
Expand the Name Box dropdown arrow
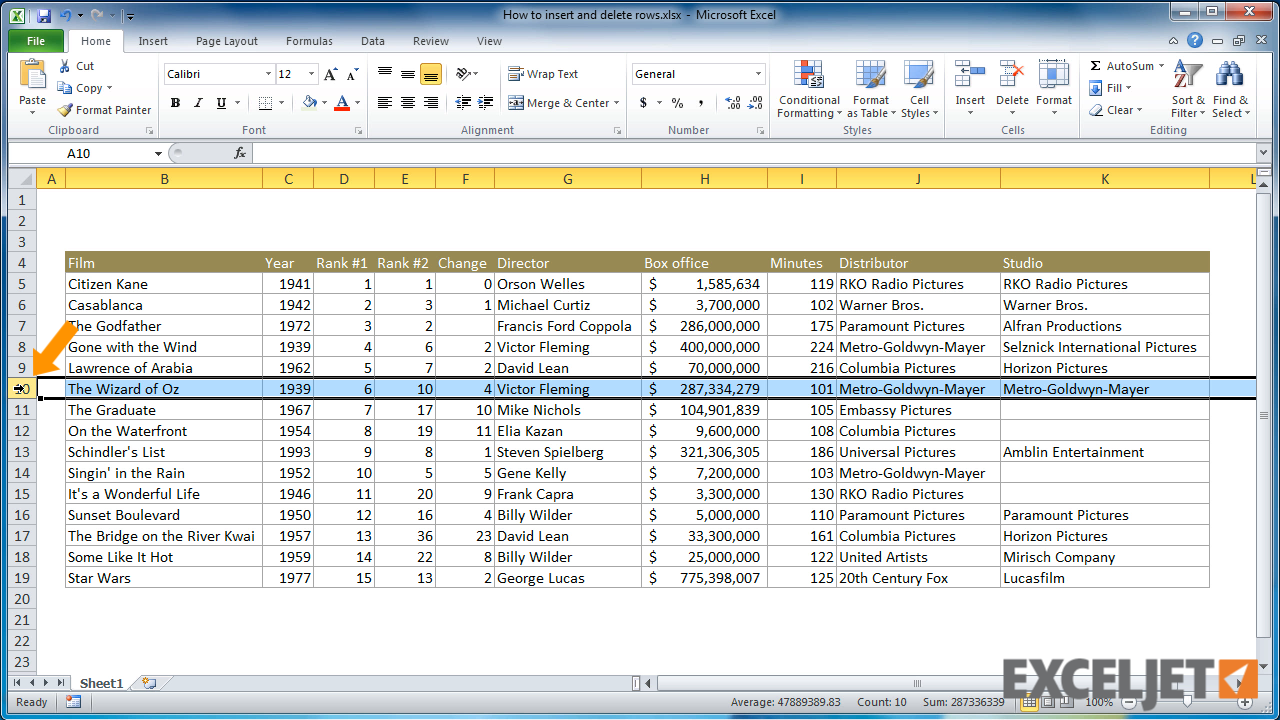click(x=158, y=153)
